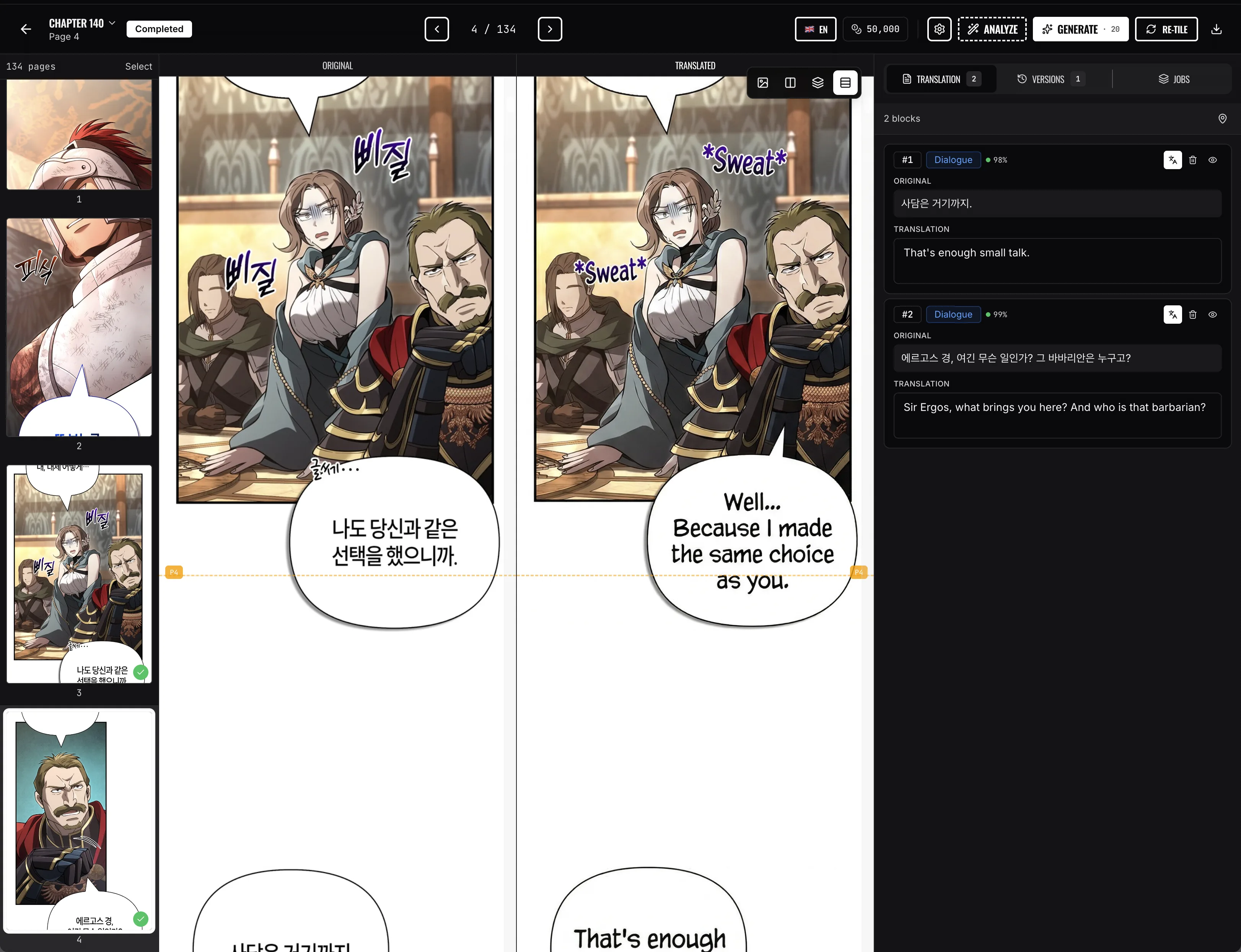
Task: Toggle visibility of block #1
Action: pos(1212,160)
